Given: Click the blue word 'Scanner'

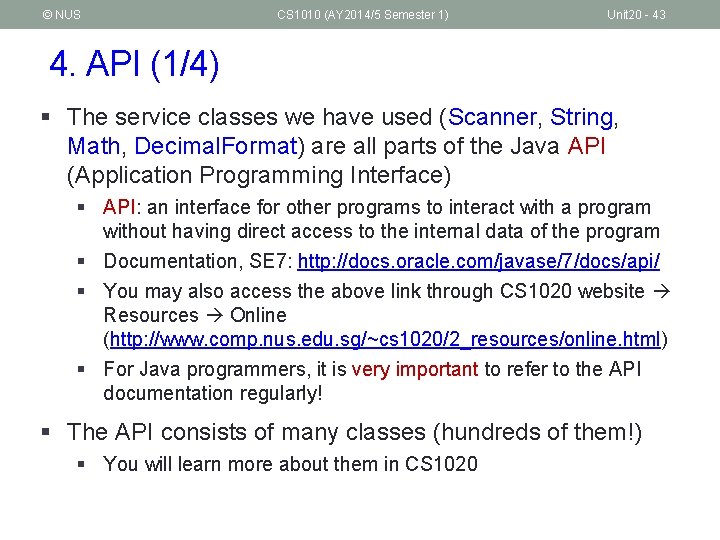Looking at the screenshot, I should tap(492, 117).
